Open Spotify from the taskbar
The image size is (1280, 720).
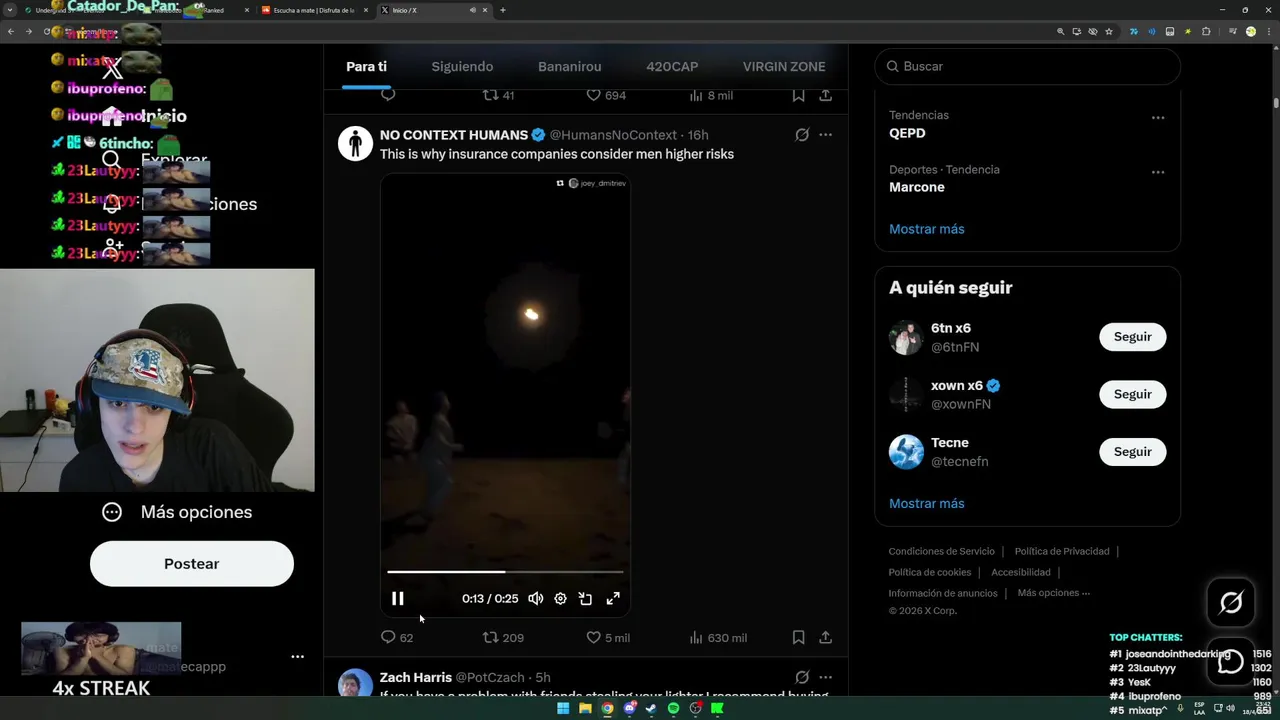coord(673,708)
